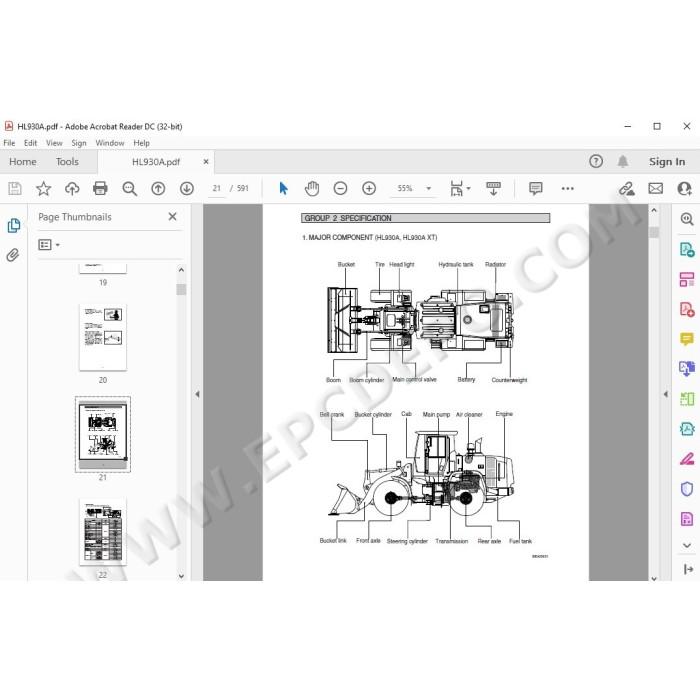Open the Help menu
Image resolution: width=700 pixels, height=700 pixels.
[142, 143]
